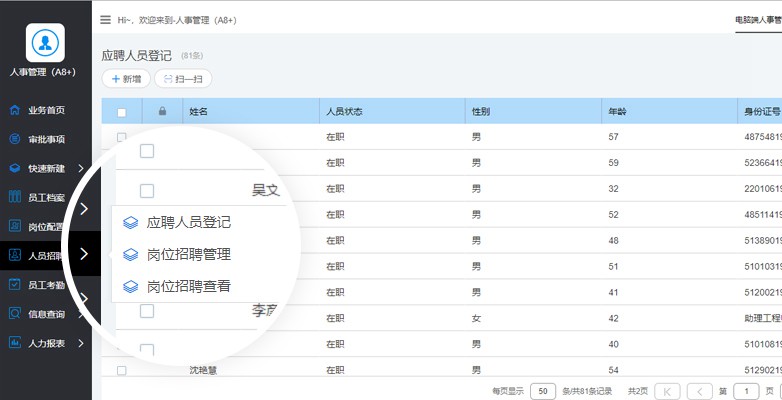Go to first page button

tap(667, 391)
